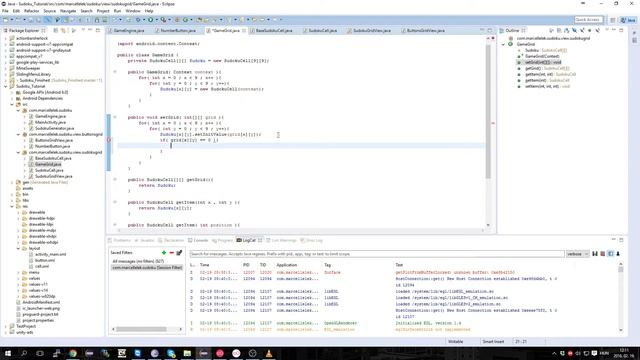
Task: Open the verbose log level dropdown
Action: (577, 254)
